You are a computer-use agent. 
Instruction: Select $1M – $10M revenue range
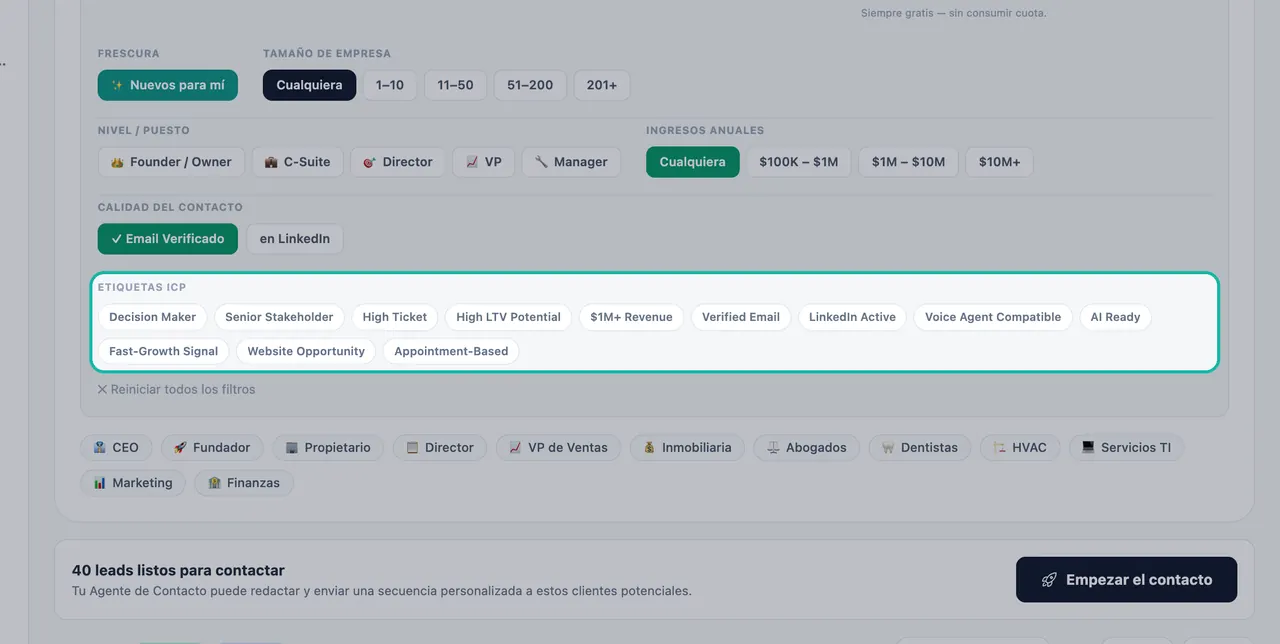click(x=908, y=162)
